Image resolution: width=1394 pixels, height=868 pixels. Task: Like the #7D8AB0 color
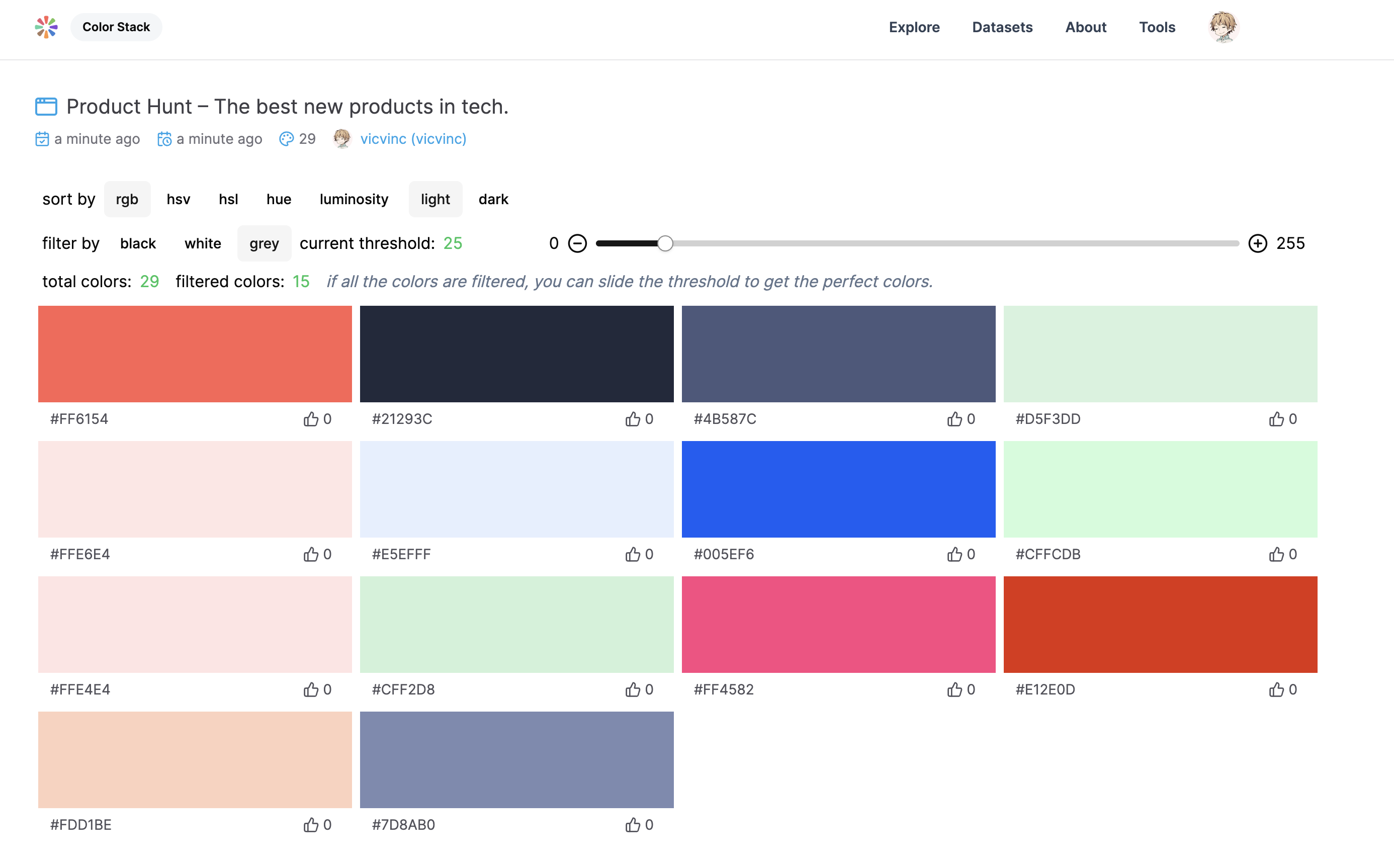coord(633,825)
